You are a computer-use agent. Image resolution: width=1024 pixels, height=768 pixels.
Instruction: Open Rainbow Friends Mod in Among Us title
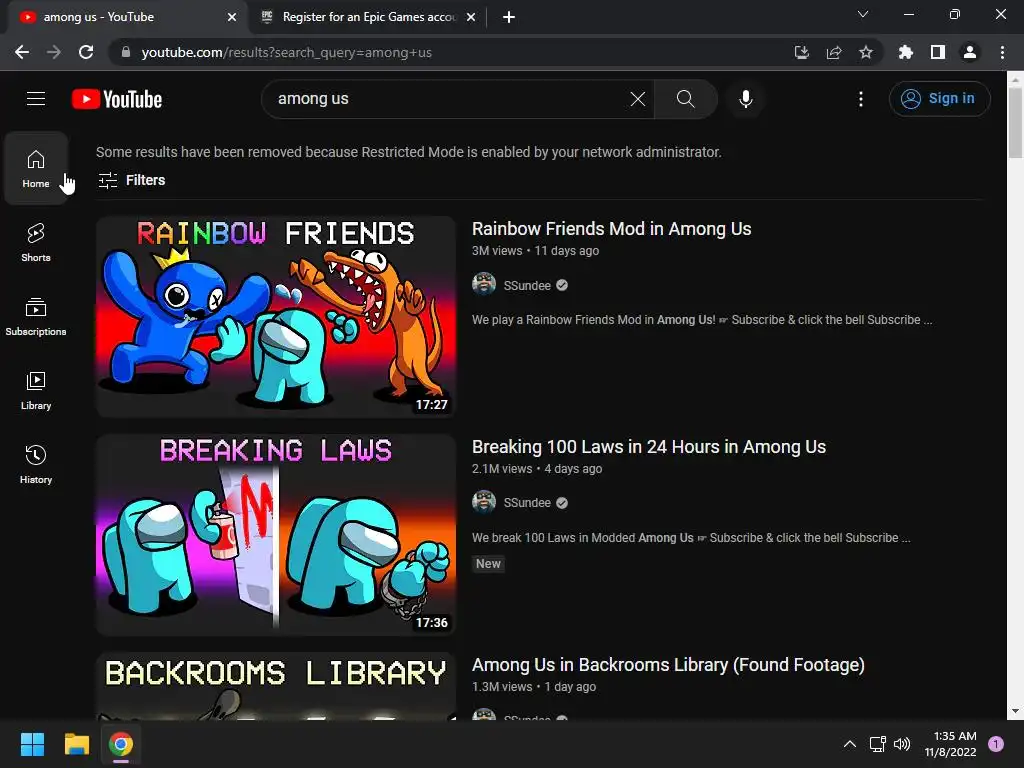(x=611, y=229)
